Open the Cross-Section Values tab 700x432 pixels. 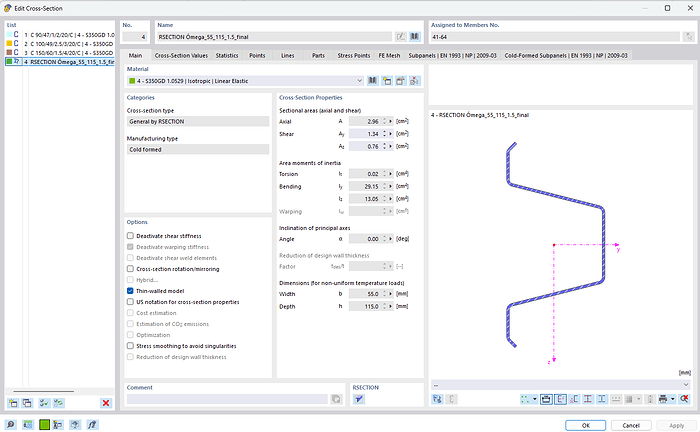[181, 55]
